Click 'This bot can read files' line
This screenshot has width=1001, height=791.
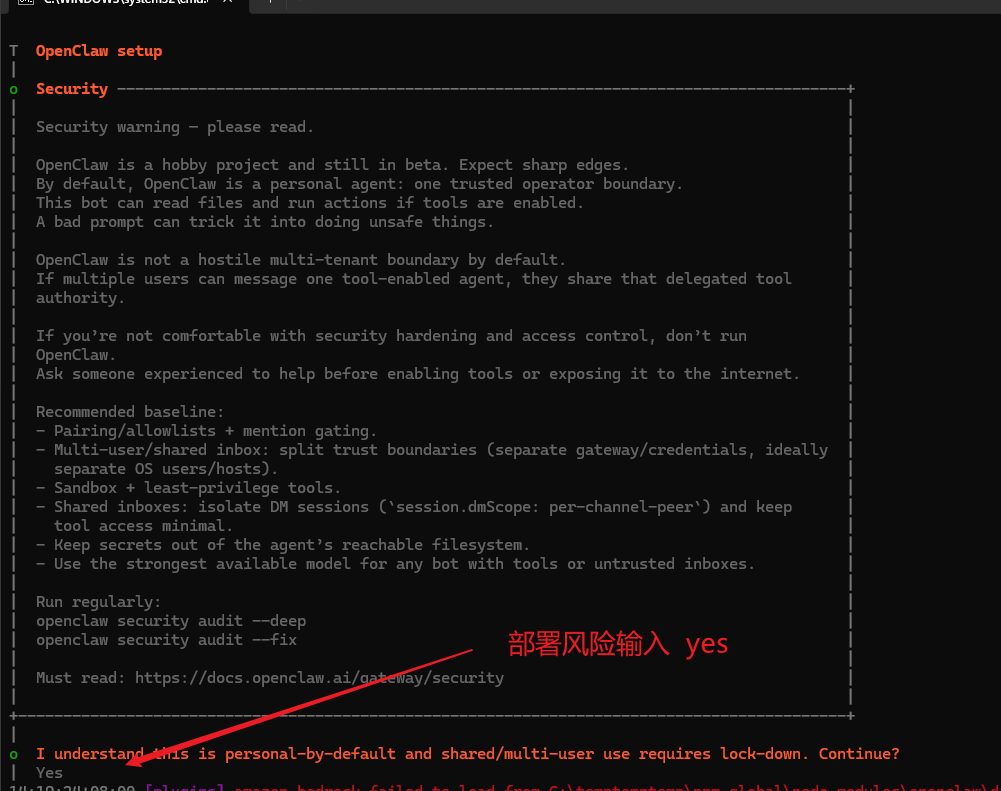pyautogui.click(x=310, y=203)
